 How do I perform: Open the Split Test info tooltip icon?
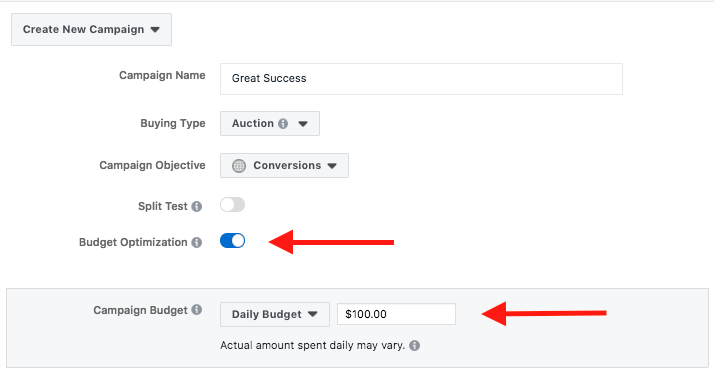(197, 206)
